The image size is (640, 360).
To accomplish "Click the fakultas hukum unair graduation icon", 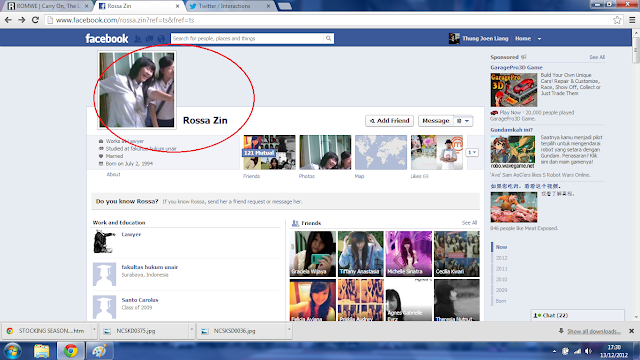I will tap(104, 274).
